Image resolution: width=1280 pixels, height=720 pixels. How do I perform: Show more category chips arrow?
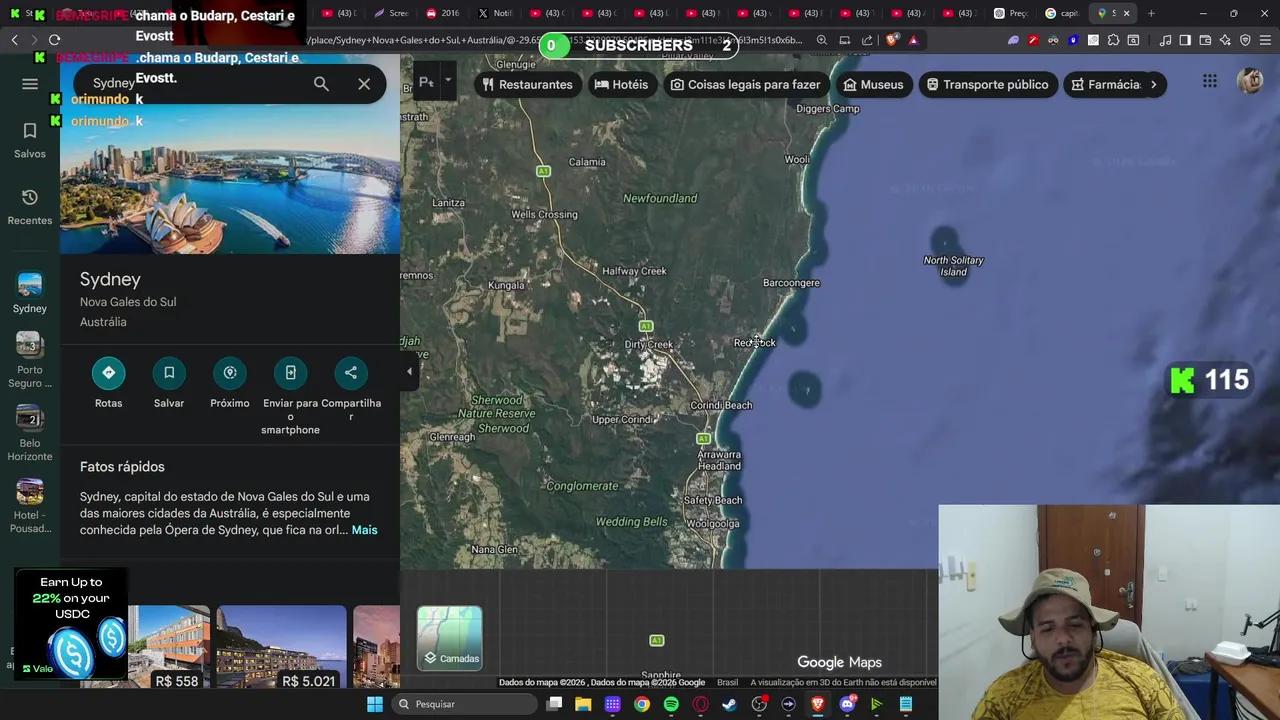[x=1153, y=84]
